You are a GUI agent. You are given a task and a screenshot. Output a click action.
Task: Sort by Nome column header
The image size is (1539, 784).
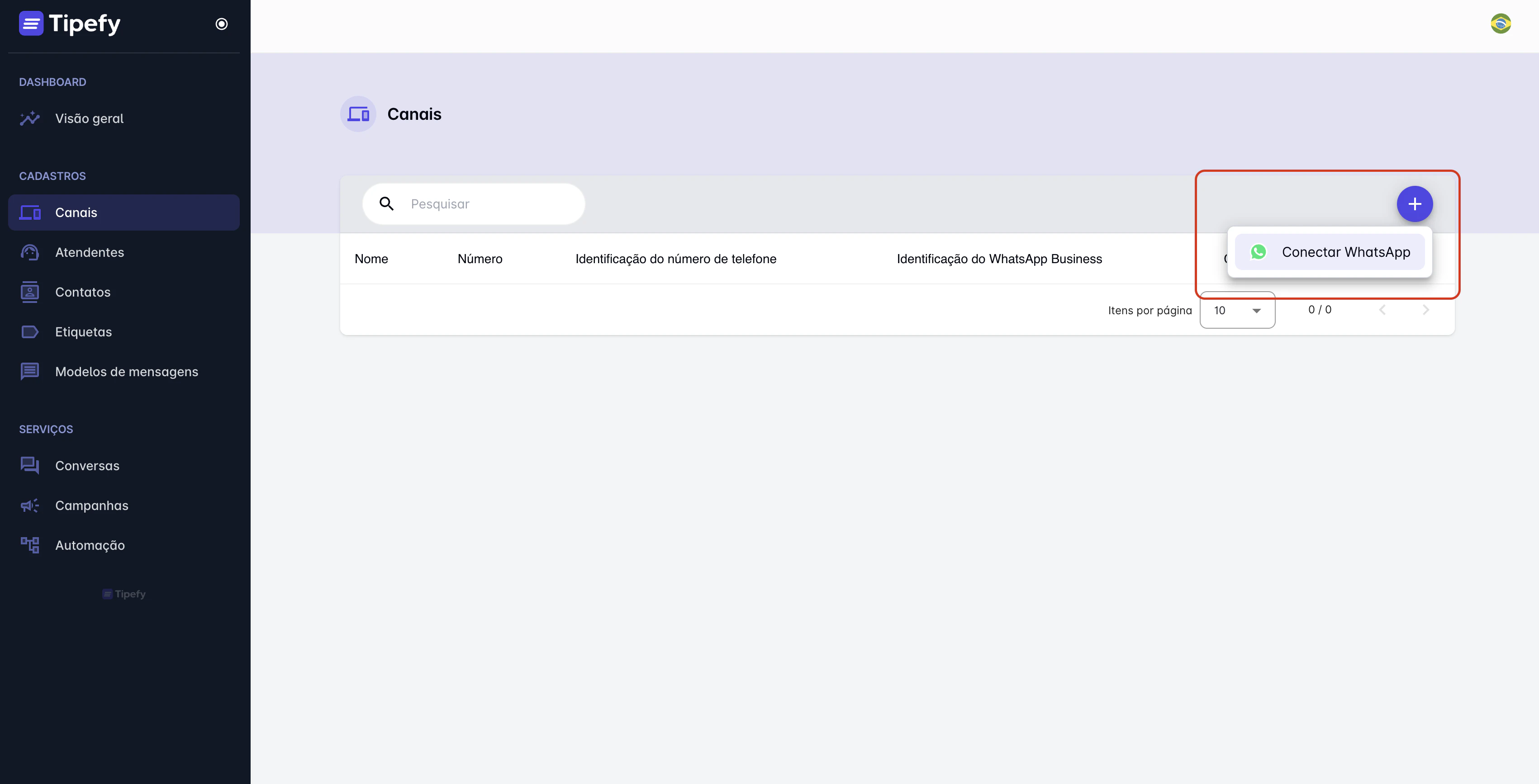[x=371, y=259]
